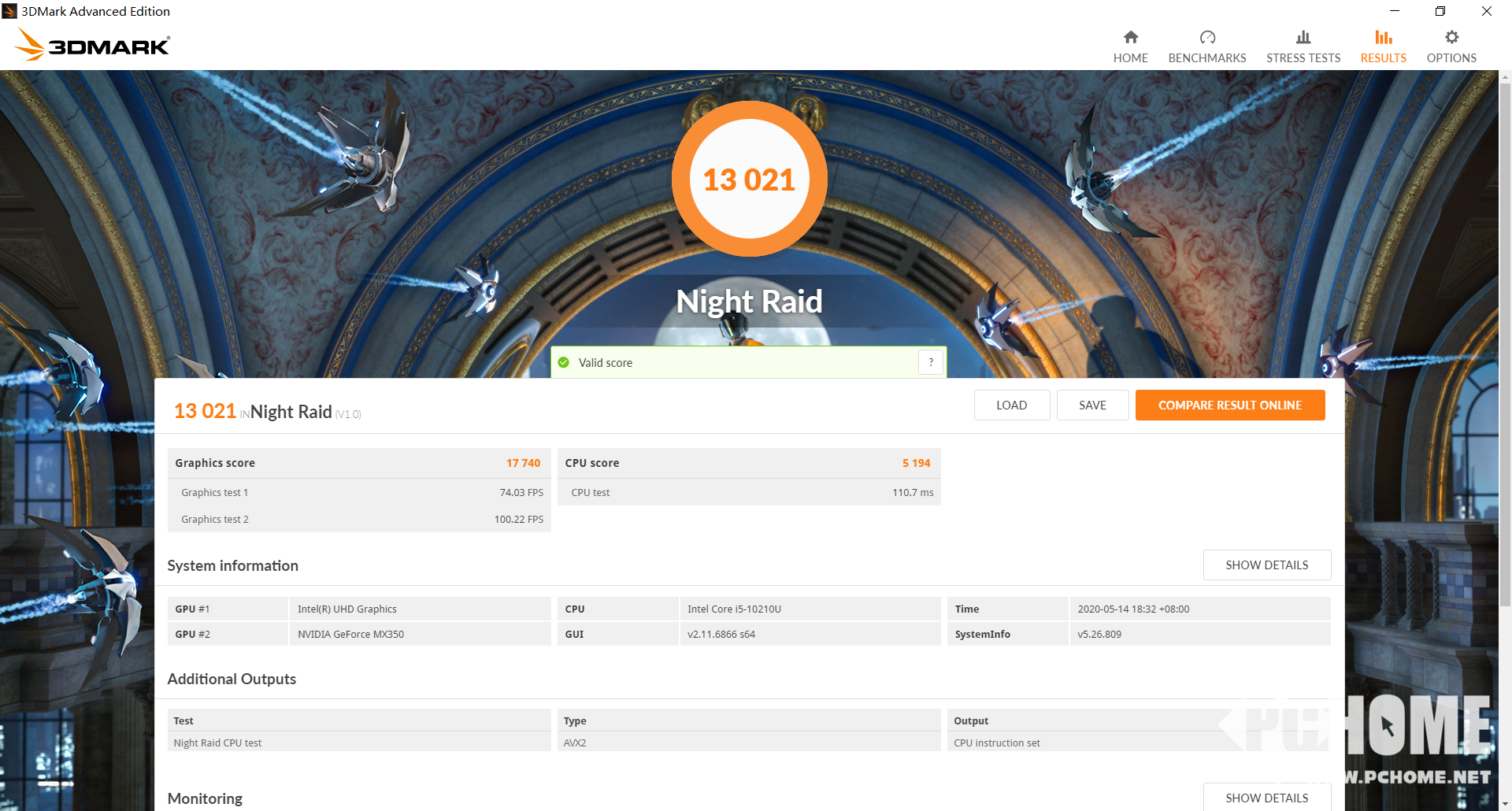1512x811 pixels.
Task: Click the scrollbar up arrow
Action: coord(1506,77)
